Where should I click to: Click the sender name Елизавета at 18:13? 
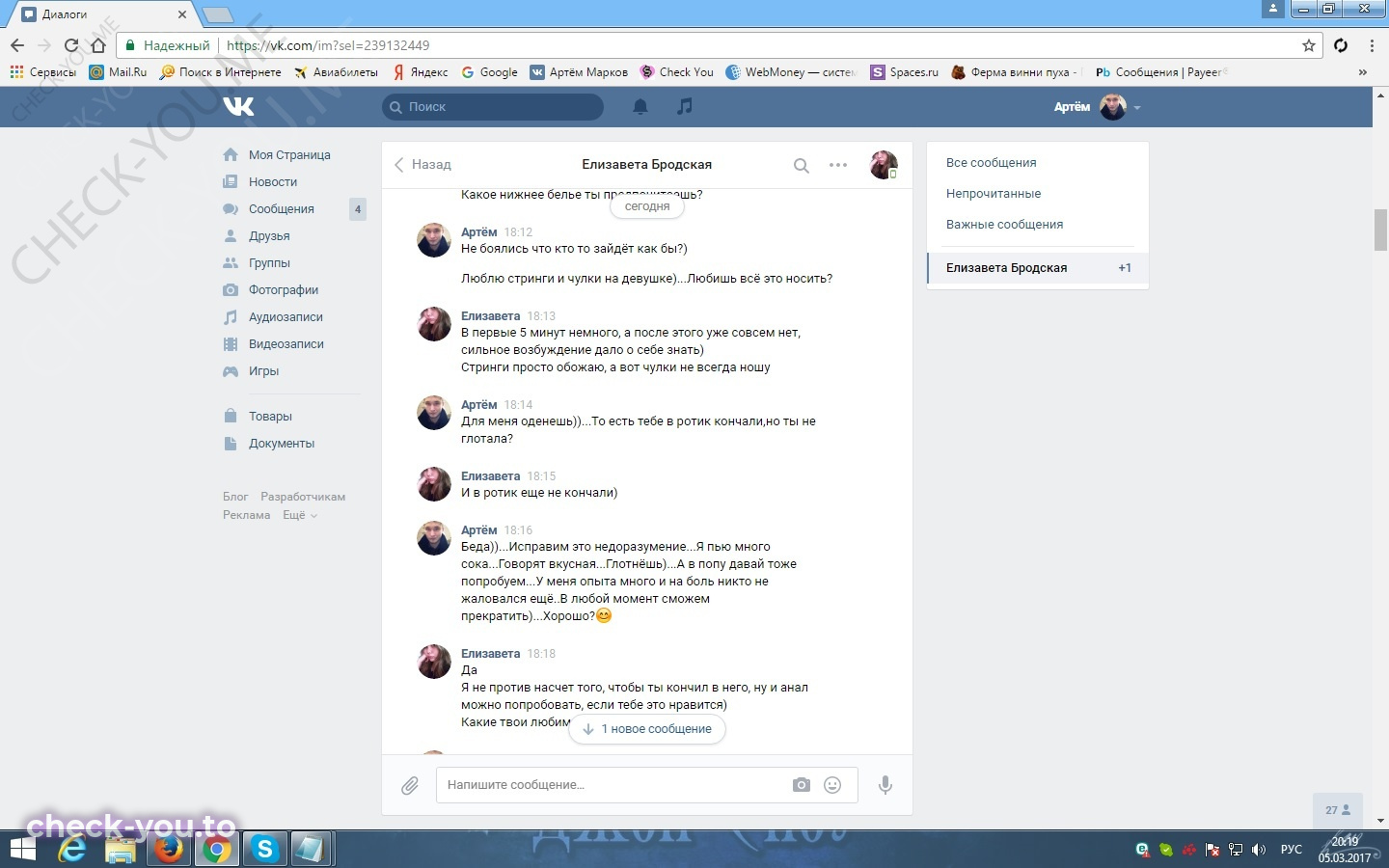point(490,316)
